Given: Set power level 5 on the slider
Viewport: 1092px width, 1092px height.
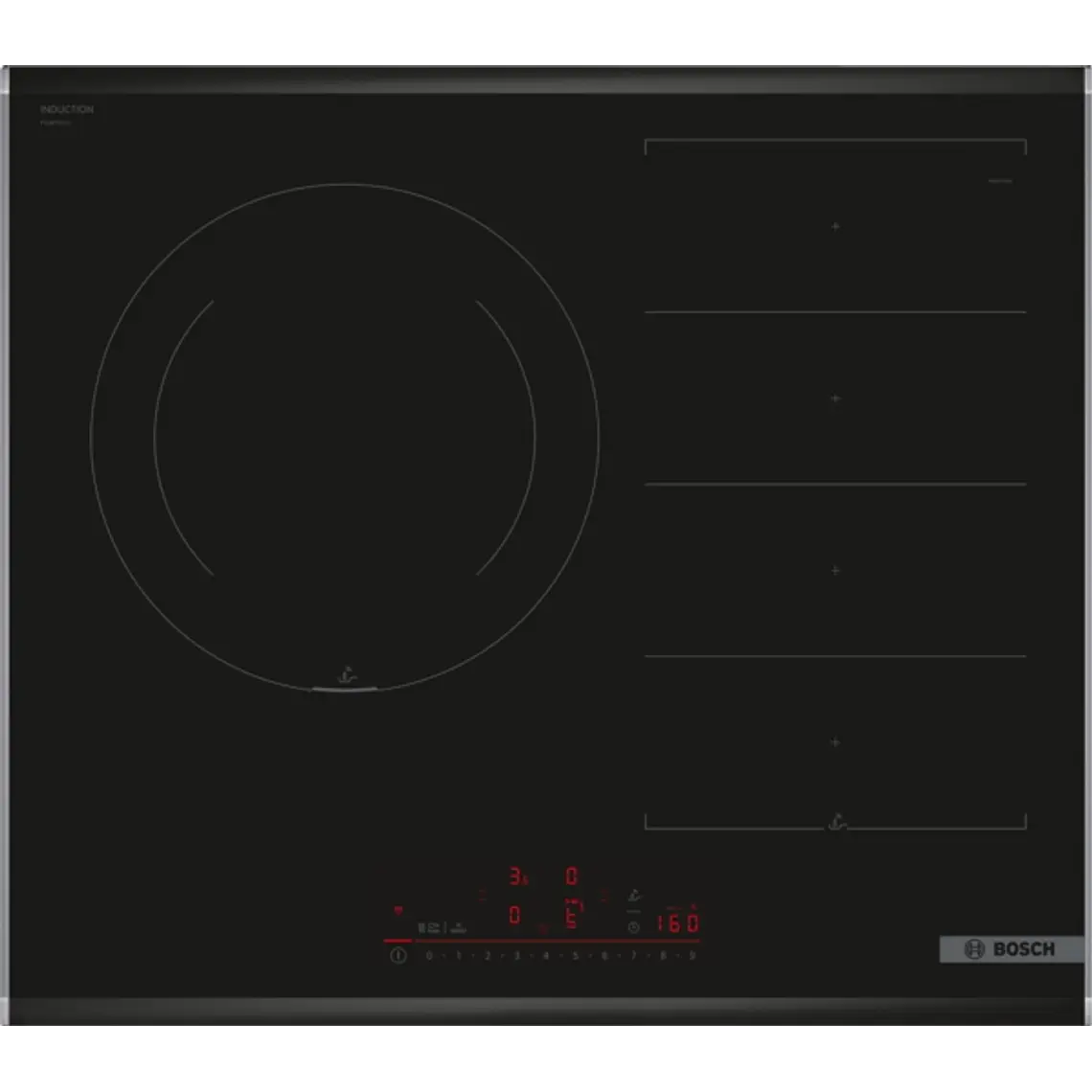Looking at the screenshot, I should (x=576, y=955).
